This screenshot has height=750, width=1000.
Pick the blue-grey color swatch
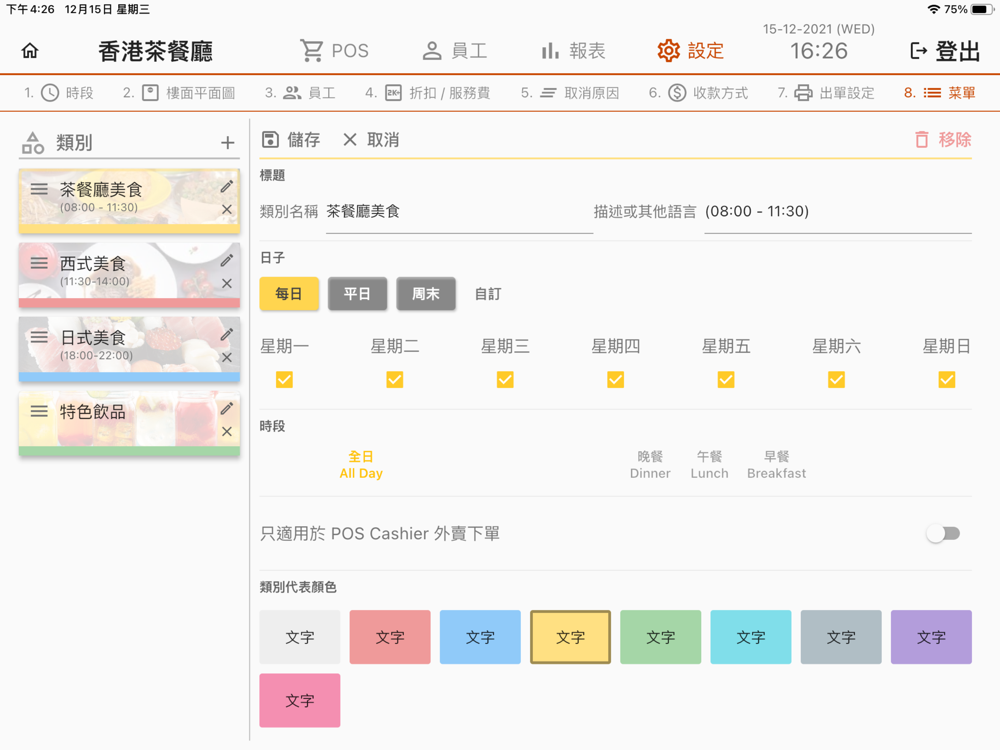click(841, 637)
